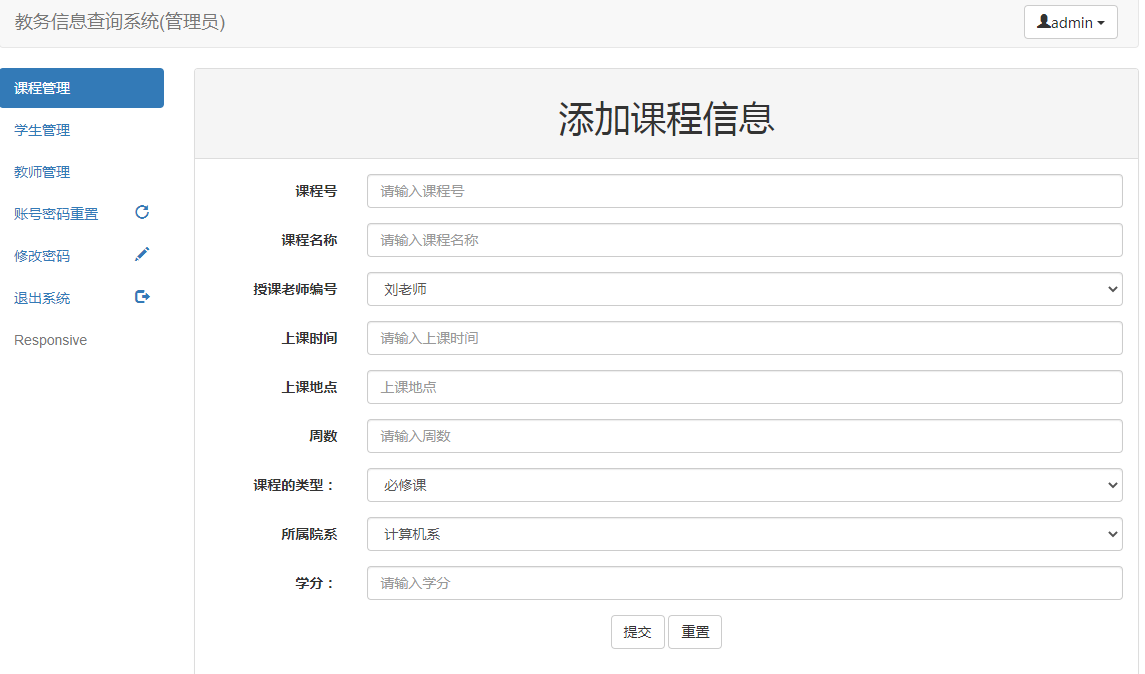The image size is (1145, 674).
Task: Focus the 上课地点 input field
Action: [744, 387]
